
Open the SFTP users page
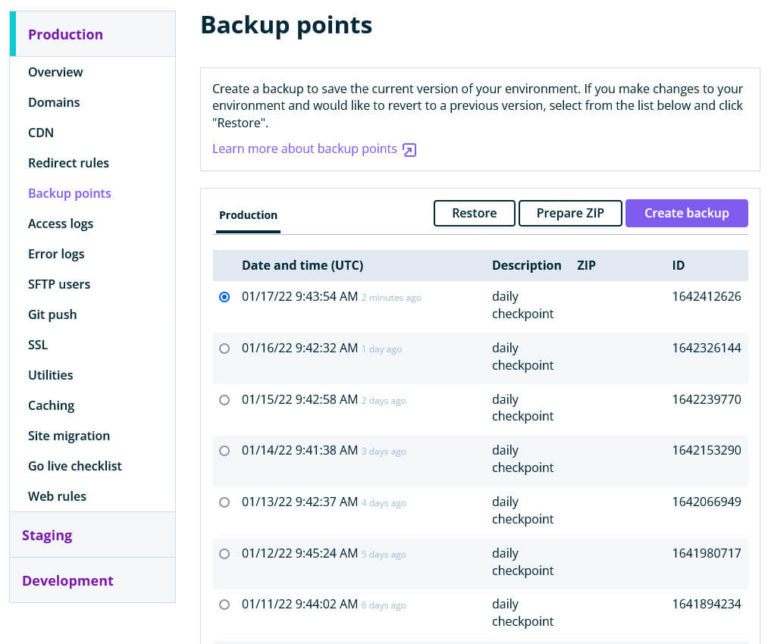(x=59, y=284)
